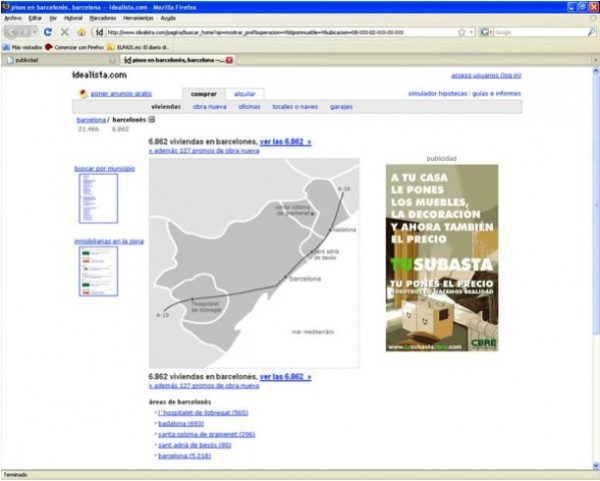Select the obra nueva category
The height and width of the screenshot is (481, 600).
(210, 105)
